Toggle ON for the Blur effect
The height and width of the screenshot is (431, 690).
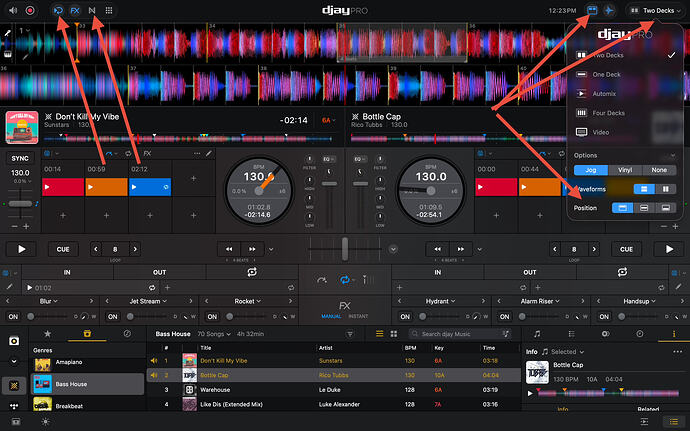13,317
